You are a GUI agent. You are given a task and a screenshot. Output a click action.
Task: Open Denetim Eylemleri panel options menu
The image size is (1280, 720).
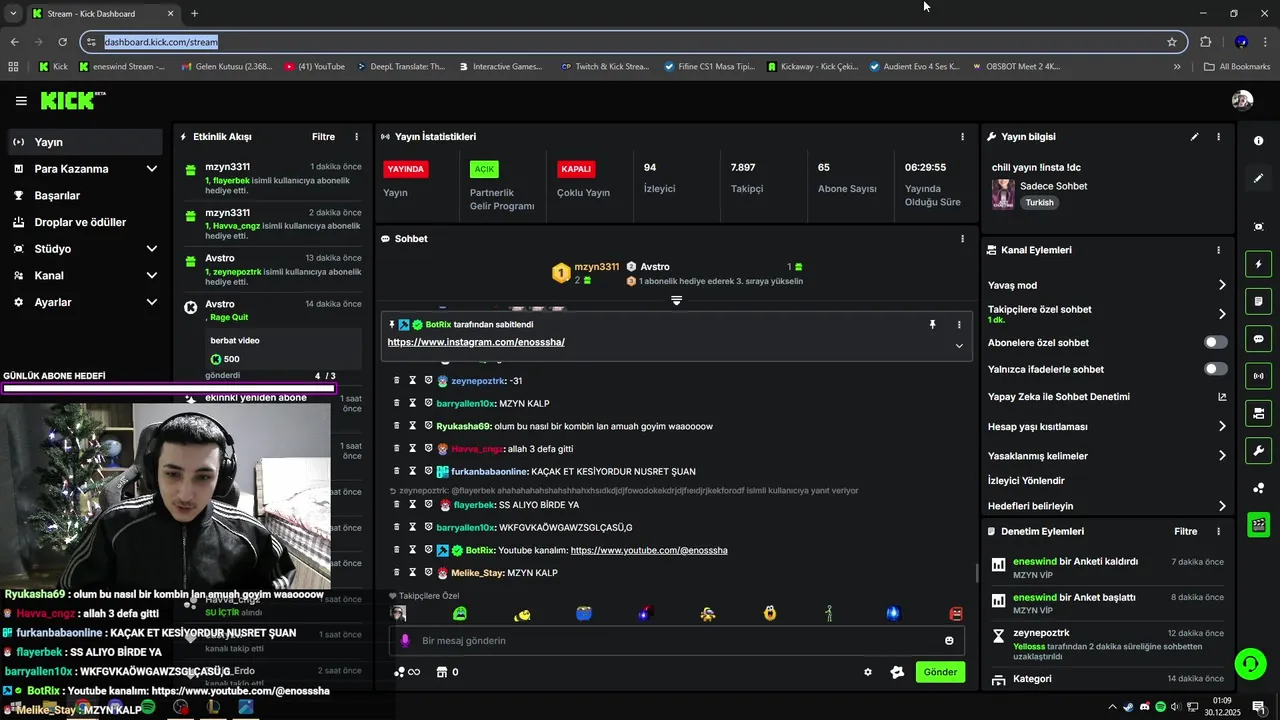click(1218, 532)
